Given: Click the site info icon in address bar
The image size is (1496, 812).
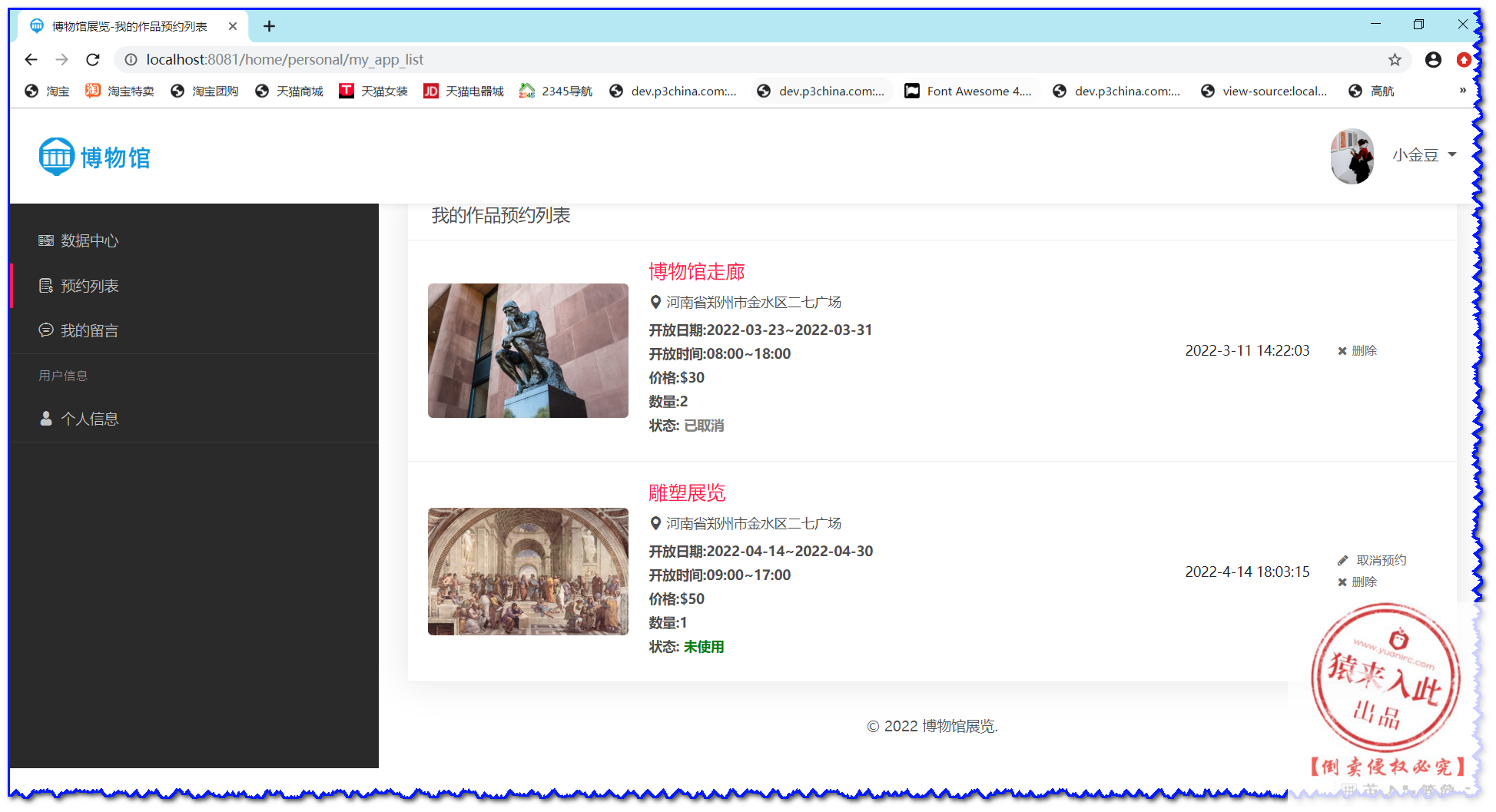Looking at the screenshot, I should 131,59.
